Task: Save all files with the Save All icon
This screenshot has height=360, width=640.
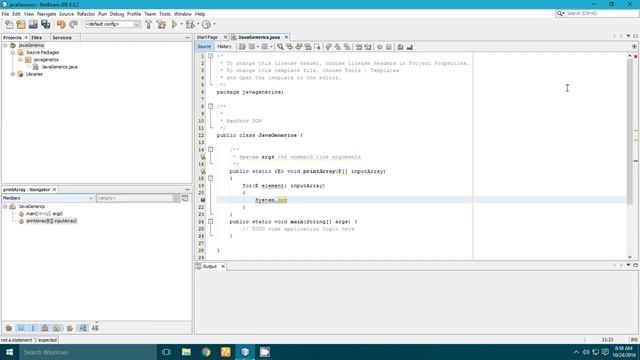Action: coord(46,24)
